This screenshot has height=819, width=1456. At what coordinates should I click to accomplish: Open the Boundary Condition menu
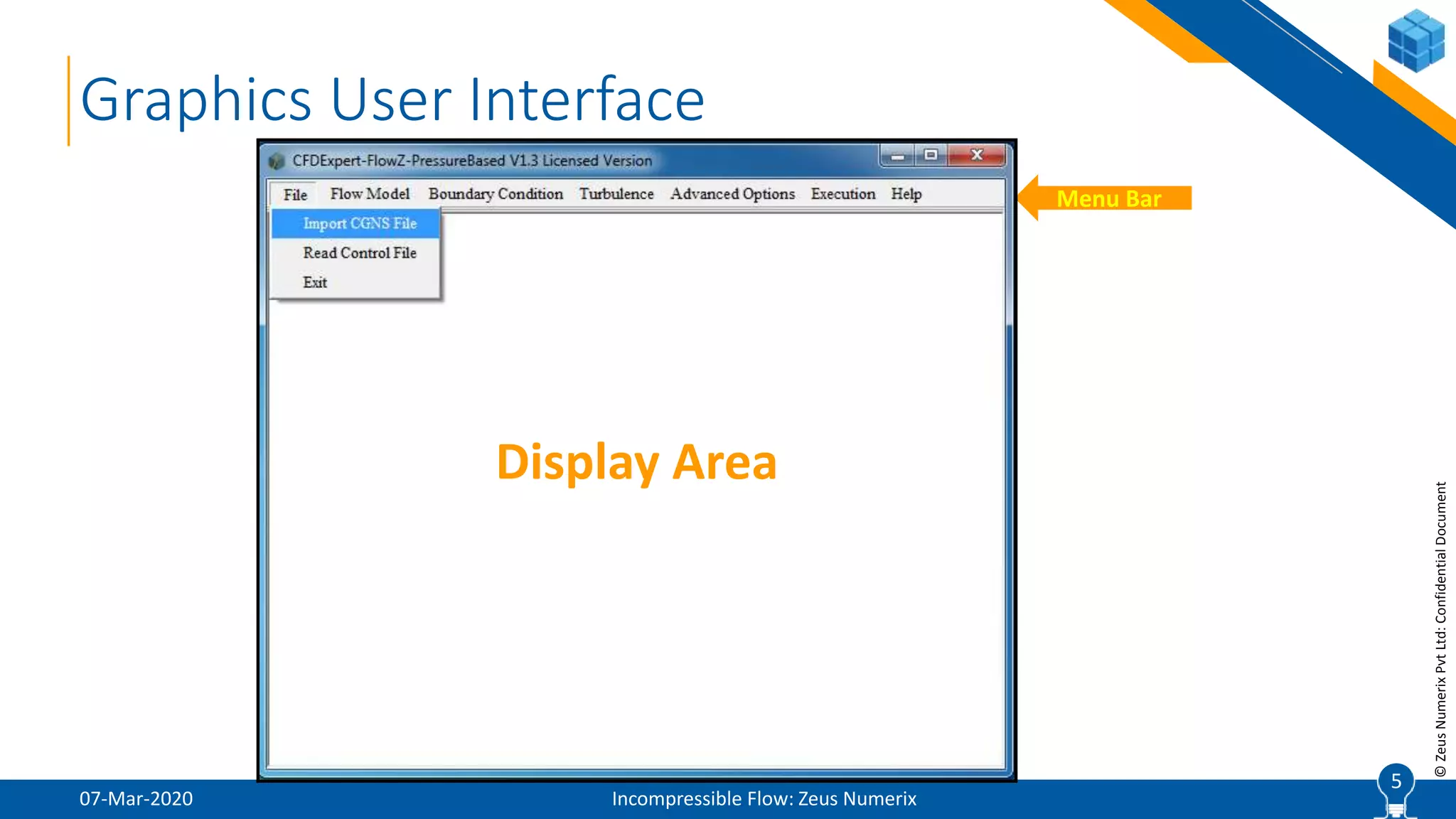(496, 194)
